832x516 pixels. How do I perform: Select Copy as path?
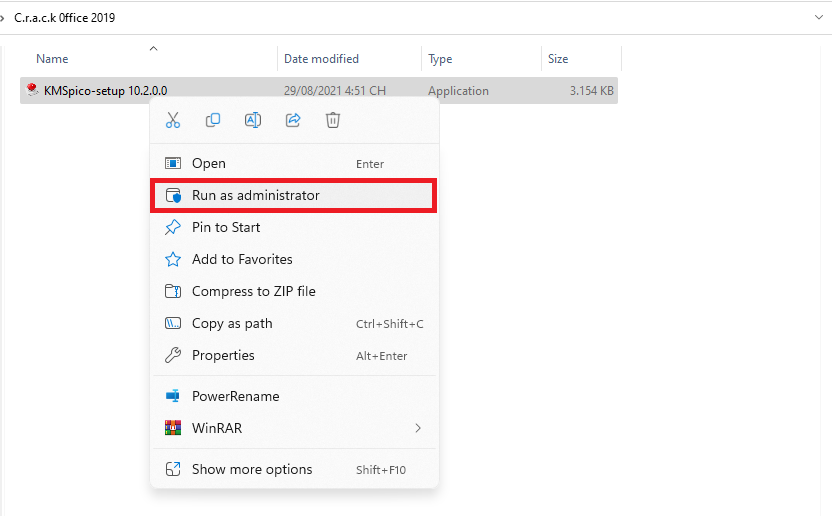point(232,323)
